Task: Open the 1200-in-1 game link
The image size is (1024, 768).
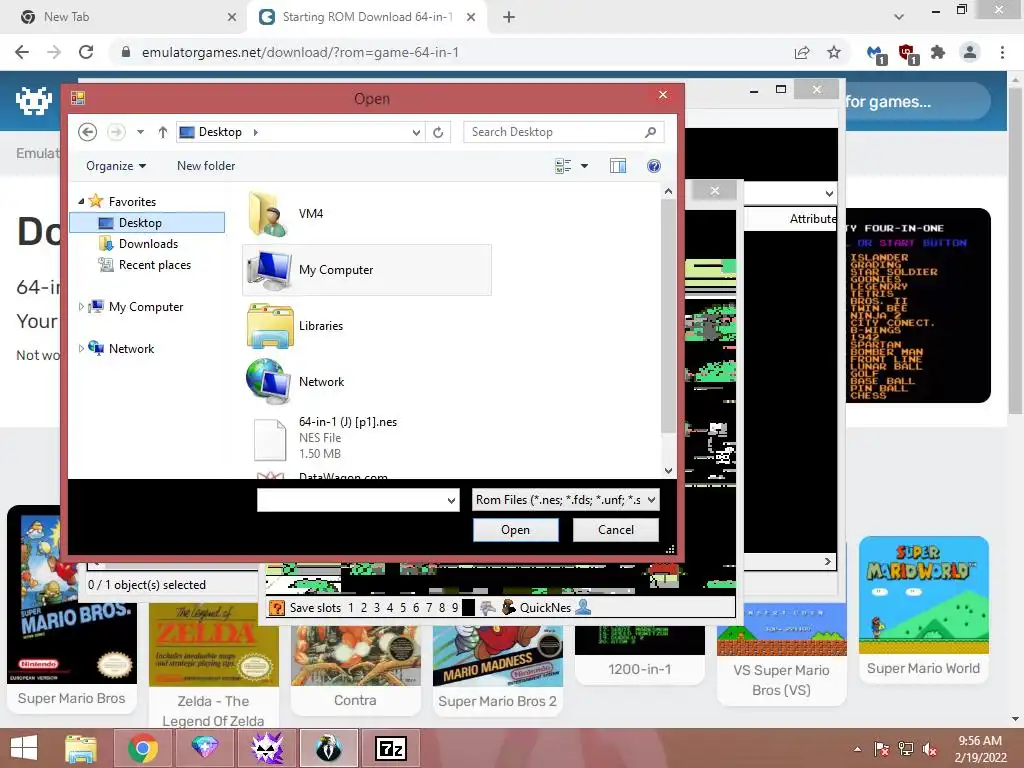Action: pos(639,669)
